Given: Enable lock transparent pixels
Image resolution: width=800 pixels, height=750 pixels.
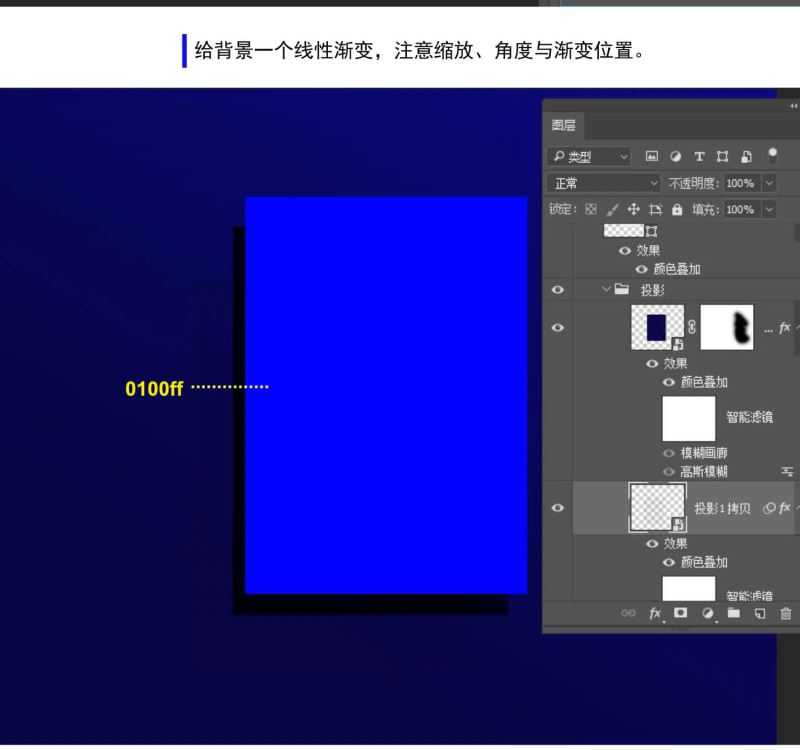Looking at the screenshot, I should 591,209.
